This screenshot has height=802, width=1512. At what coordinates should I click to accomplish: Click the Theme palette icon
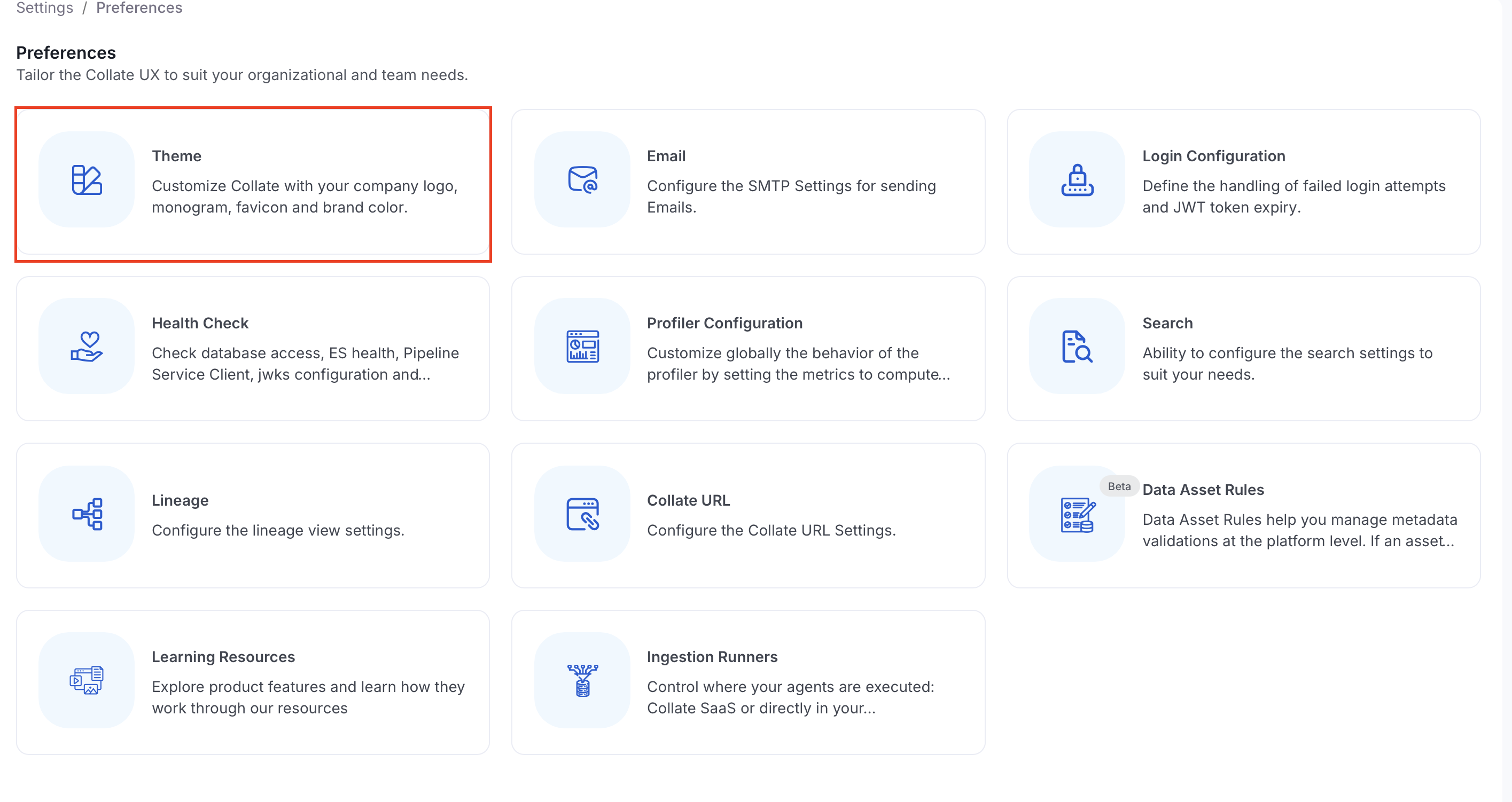click(x=87, y=179)
